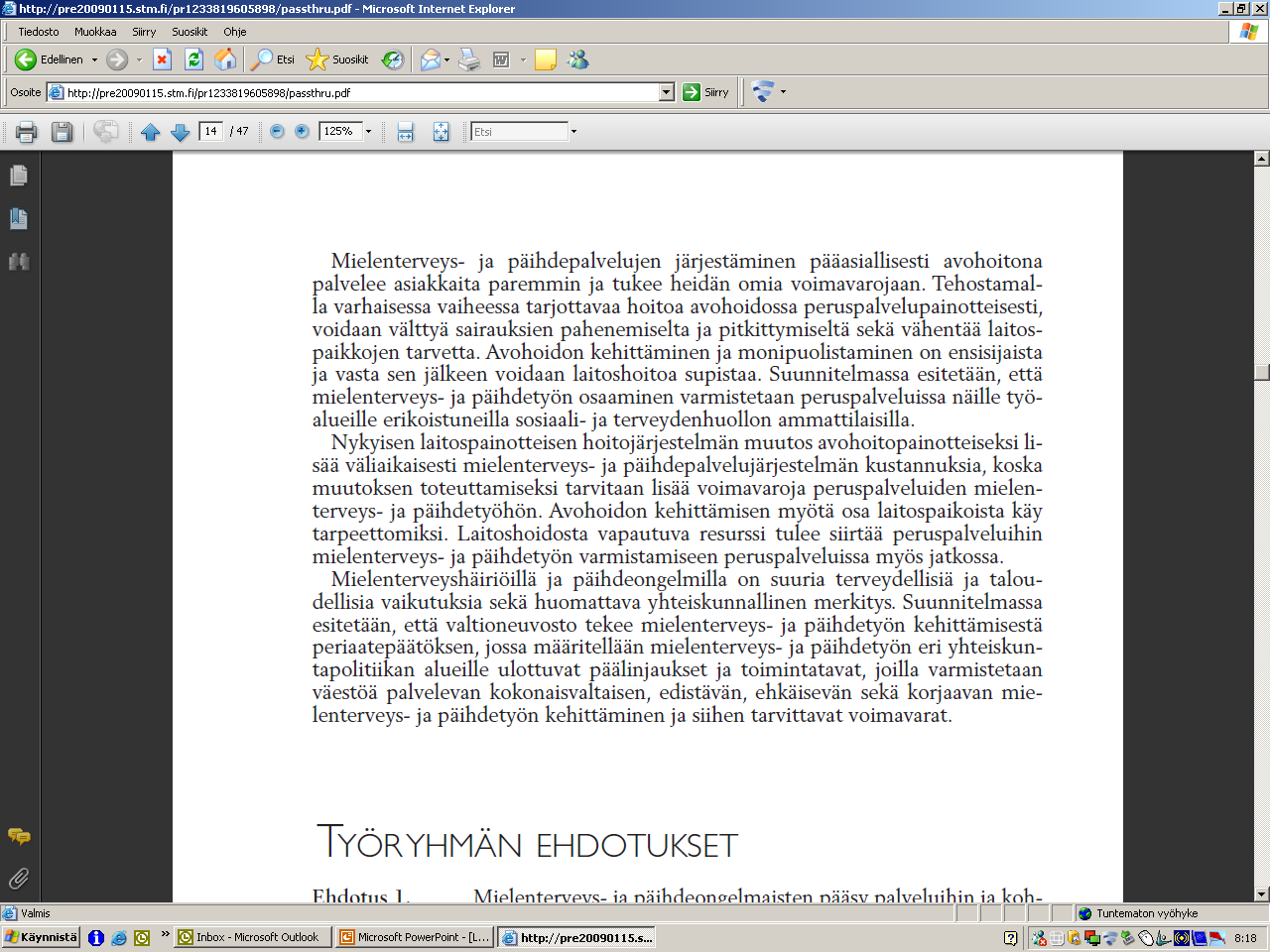Click the vertical scrollbar thumb
This screenshot has width=1270, height=952.
click(x=1262, y=372)
